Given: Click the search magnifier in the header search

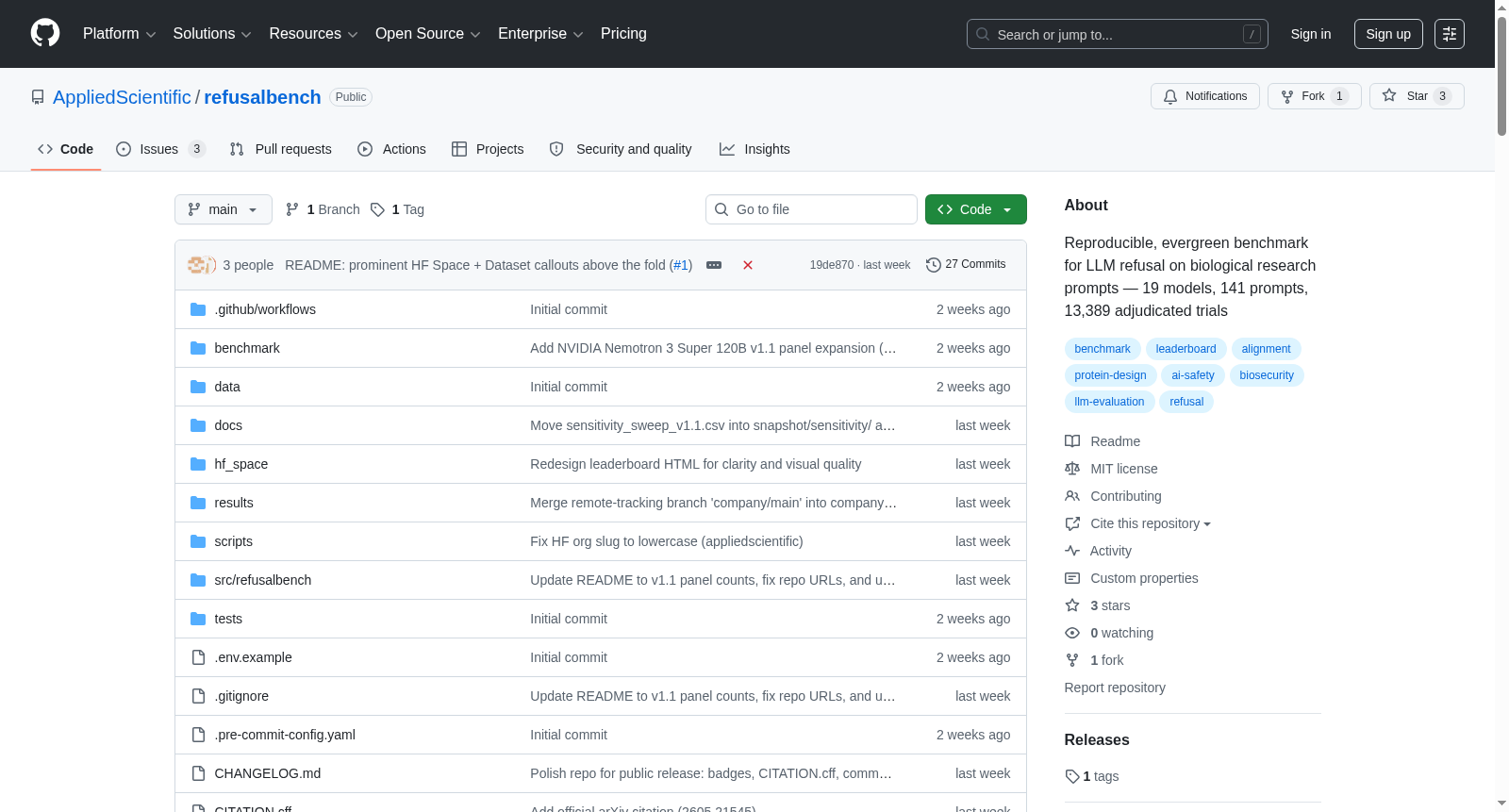Looking at the screenshot, I should tap(983, 34).
